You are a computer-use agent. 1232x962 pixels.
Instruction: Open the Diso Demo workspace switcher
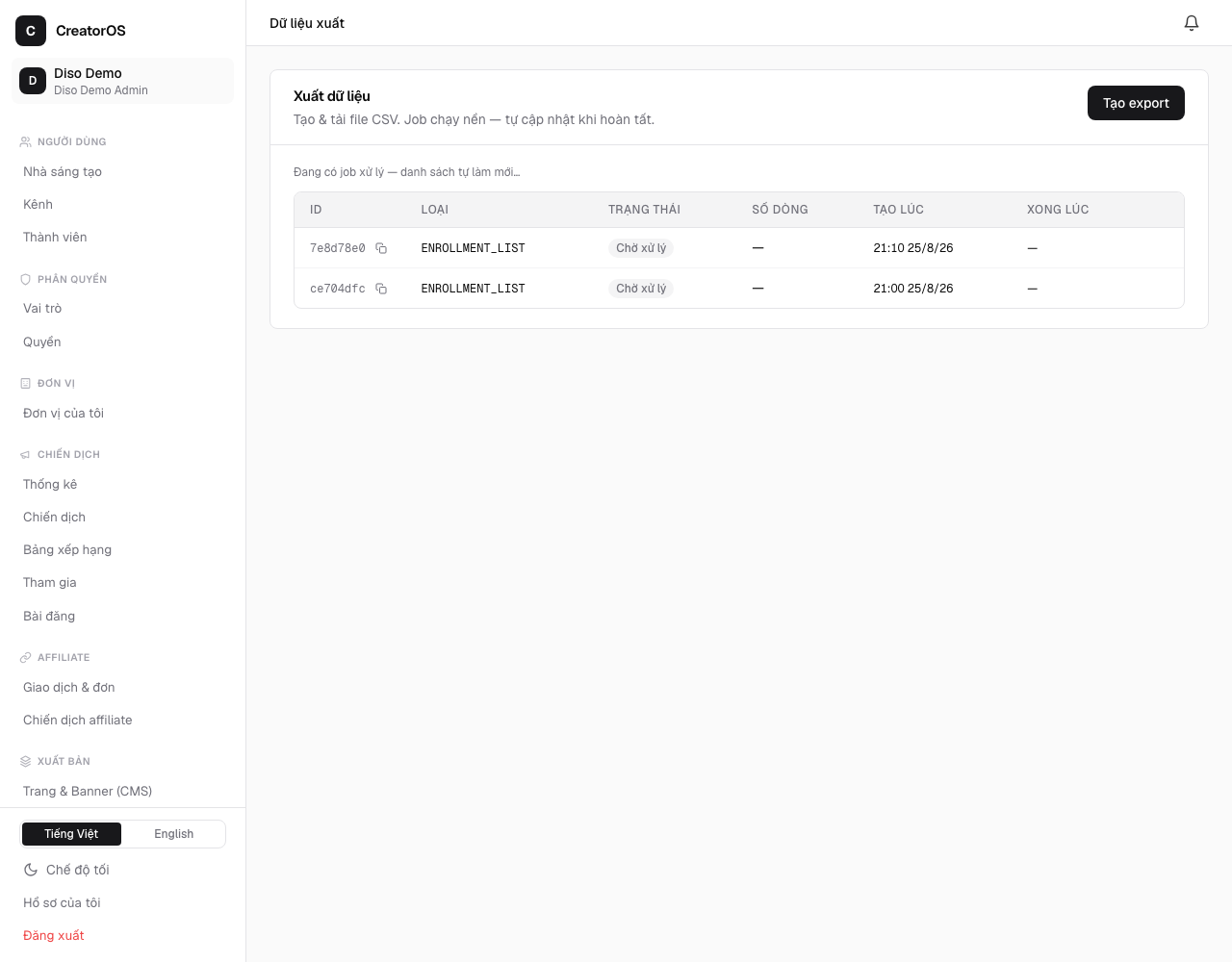click(x=123, y=81)
